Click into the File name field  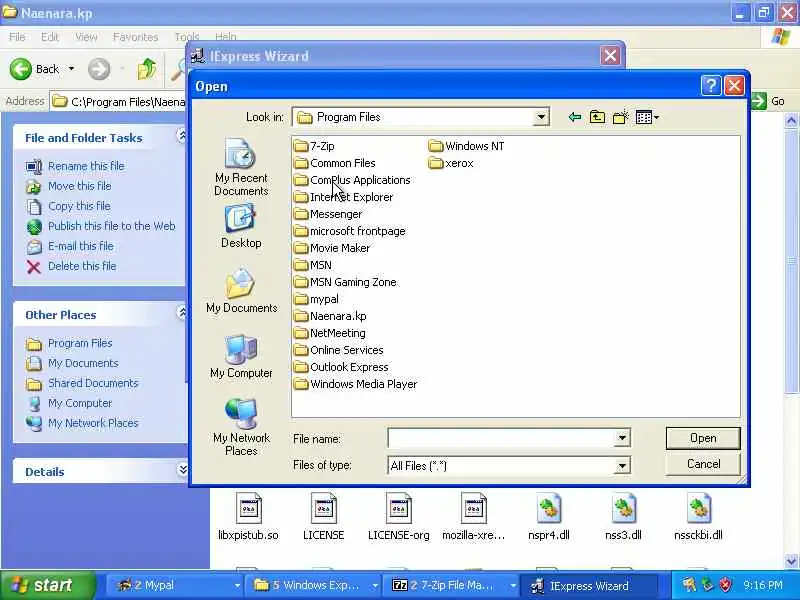[x=502, y=438]
